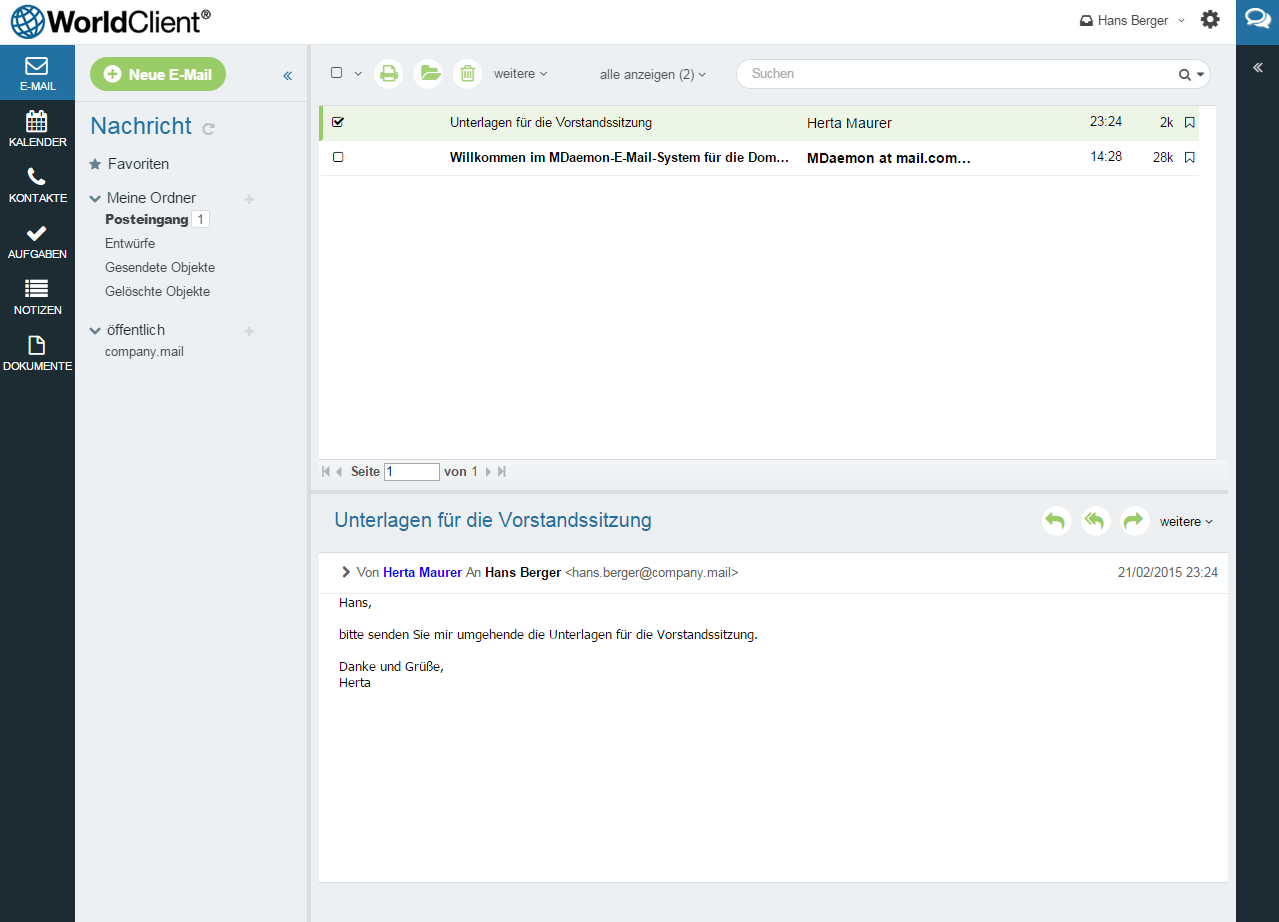Click the reply-all icon
Screen dimensions: 1279x922
pos(1095,521)
